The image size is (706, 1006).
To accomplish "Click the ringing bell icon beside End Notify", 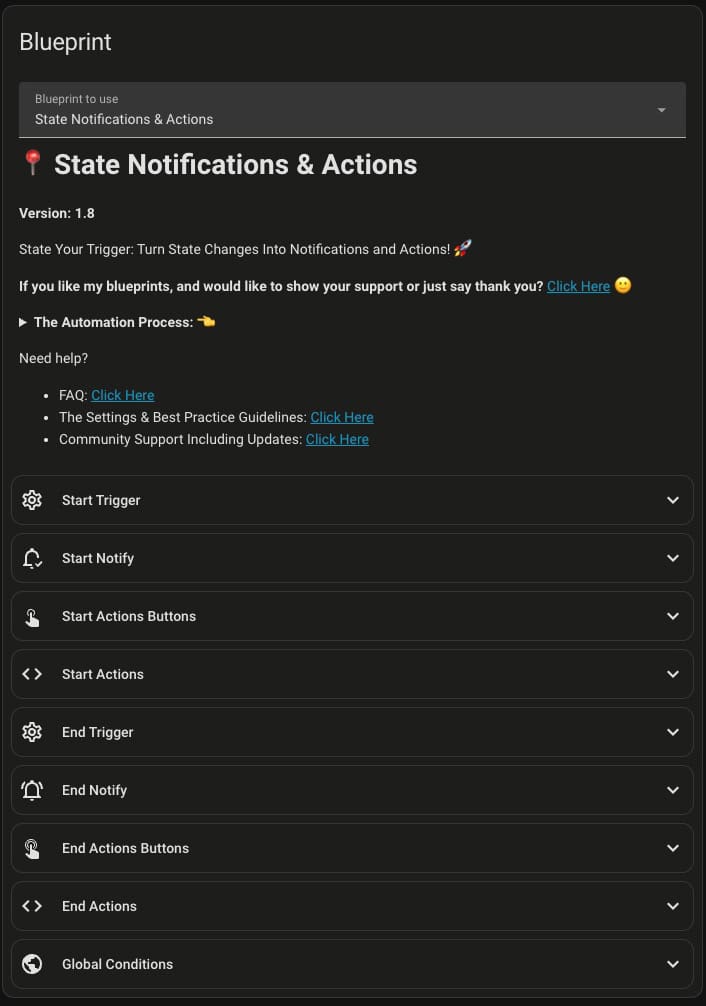I will click(32, 790).
